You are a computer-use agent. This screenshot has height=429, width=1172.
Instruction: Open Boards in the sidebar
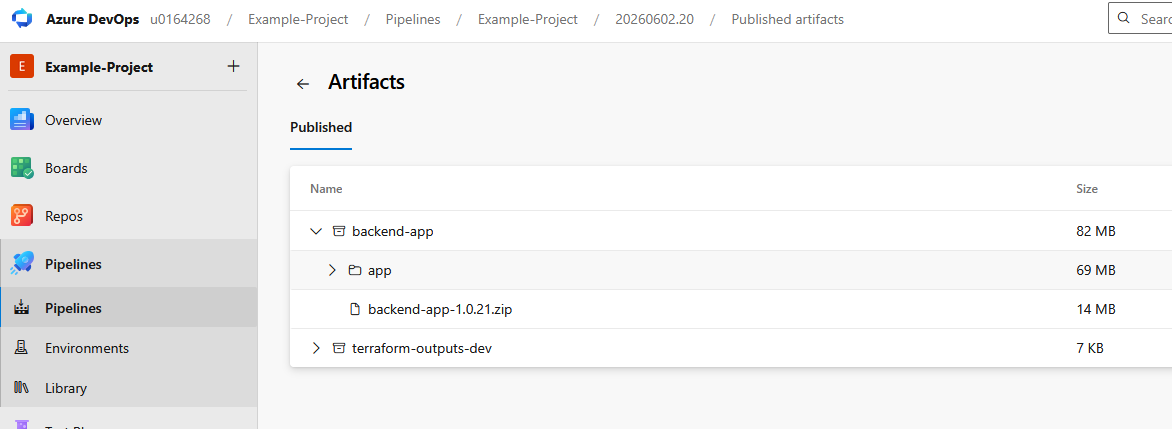(x=66, y=168)
